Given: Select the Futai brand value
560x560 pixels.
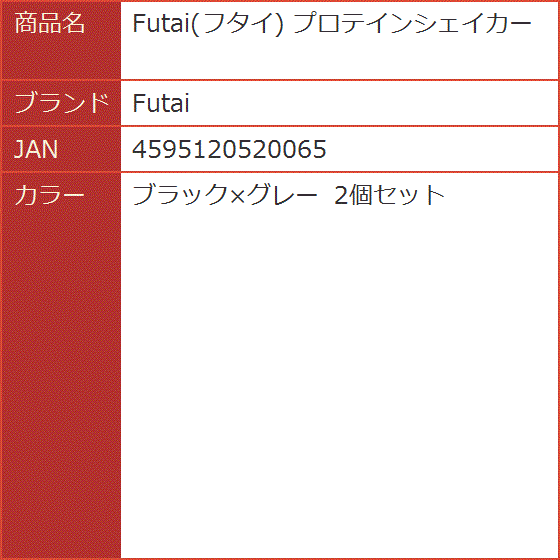Looking at the screenshot, I should point(161,103).
